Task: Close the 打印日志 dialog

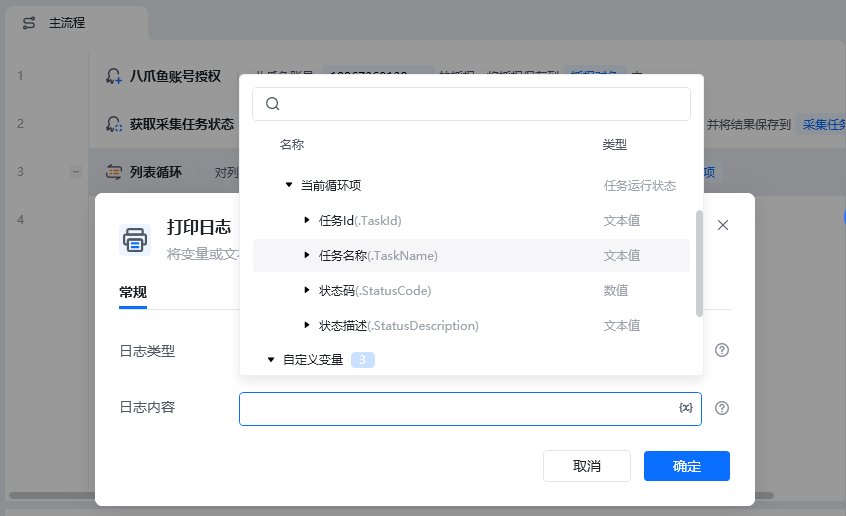Action: (x=723, y=225)
